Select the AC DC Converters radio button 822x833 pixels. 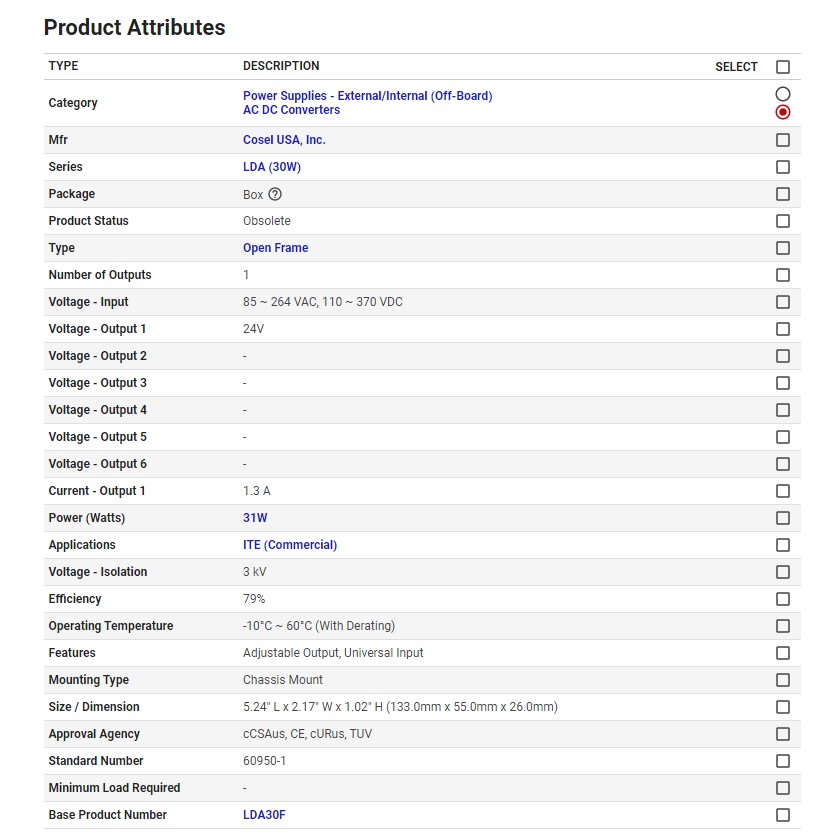click(783, 112)
